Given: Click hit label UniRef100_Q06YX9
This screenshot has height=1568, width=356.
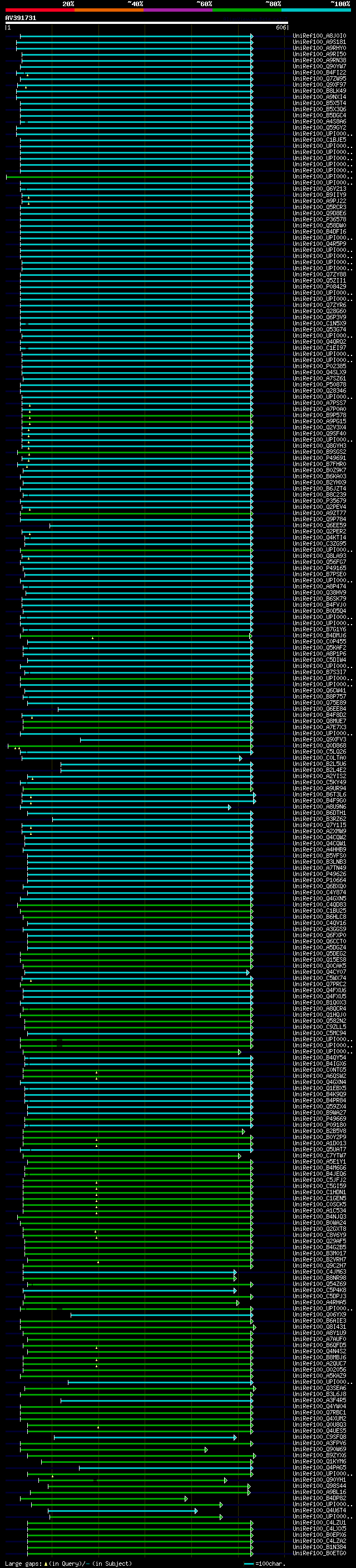Looking at the screenshot, I should coord(319,1314).
